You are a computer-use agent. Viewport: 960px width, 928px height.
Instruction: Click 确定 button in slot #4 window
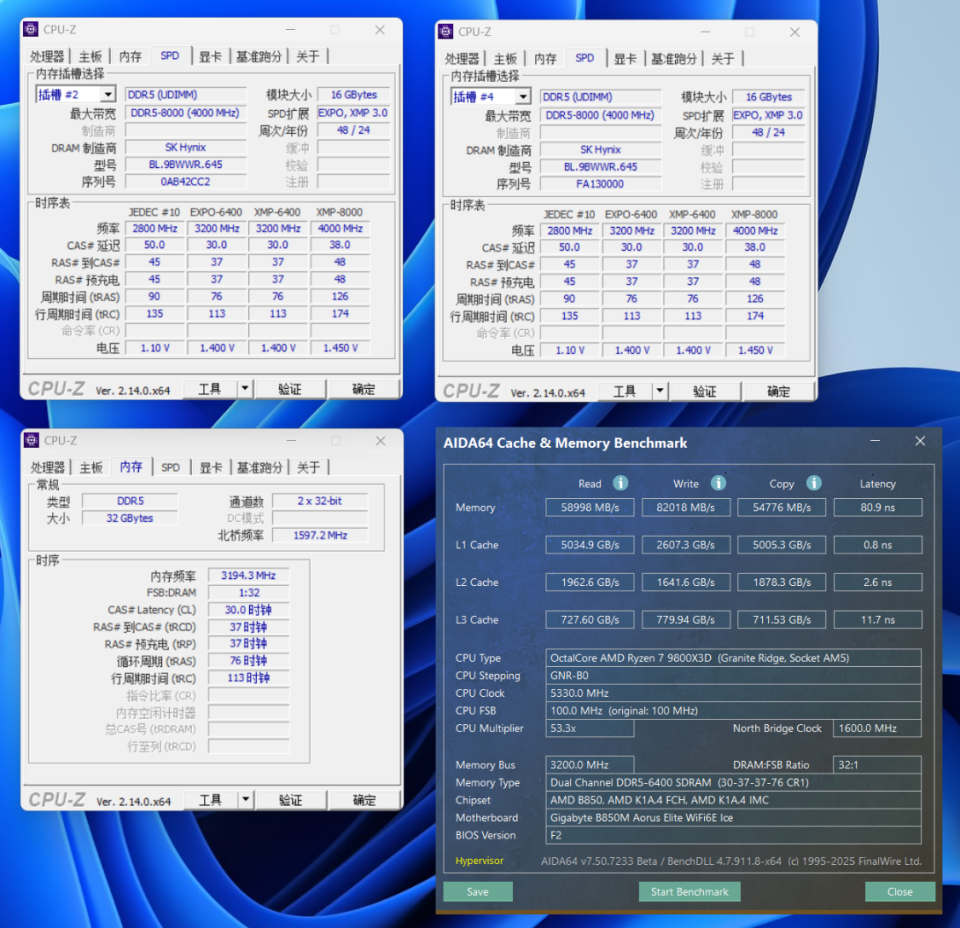[779, 391]
